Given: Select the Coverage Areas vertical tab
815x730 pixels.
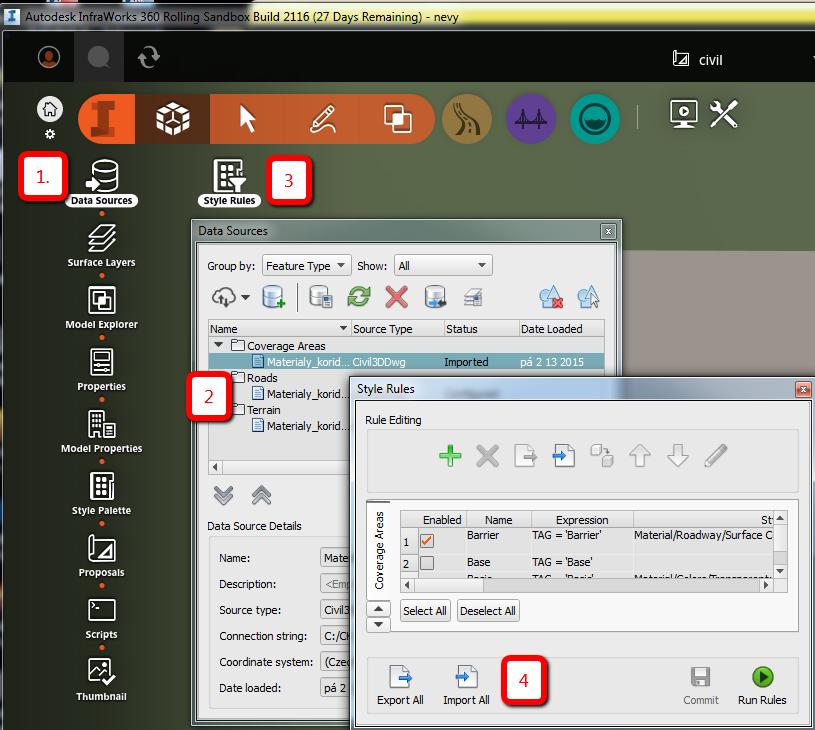Looking at the screenshot, I should coord(379,550).
